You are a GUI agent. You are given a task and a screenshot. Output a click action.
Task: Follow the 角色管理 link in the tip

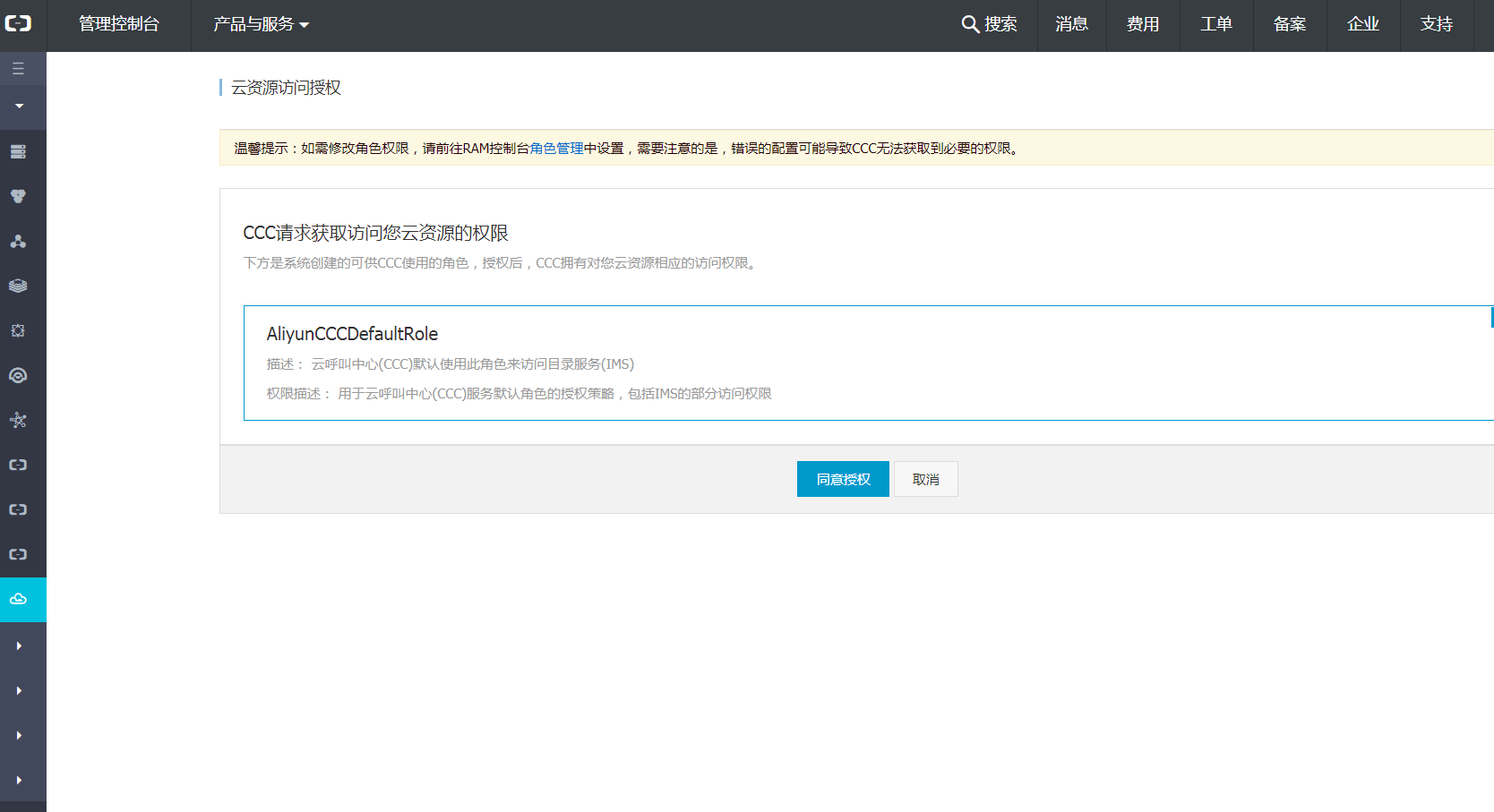[x=556, y=149]
